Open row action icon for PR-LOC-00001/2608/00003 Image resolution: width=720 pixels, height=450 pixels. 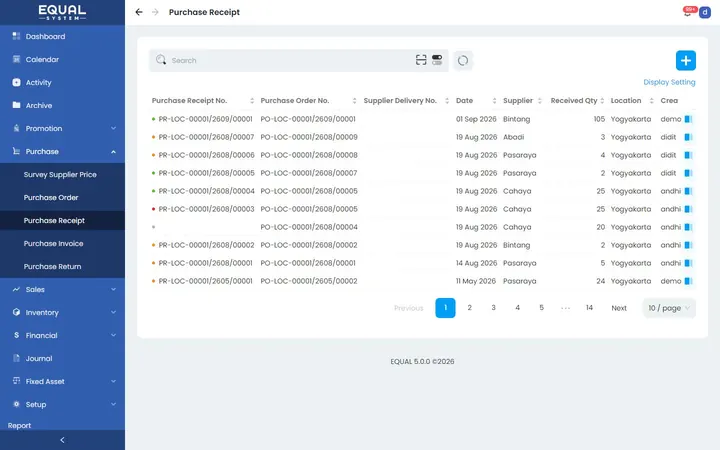pos(688,209)
